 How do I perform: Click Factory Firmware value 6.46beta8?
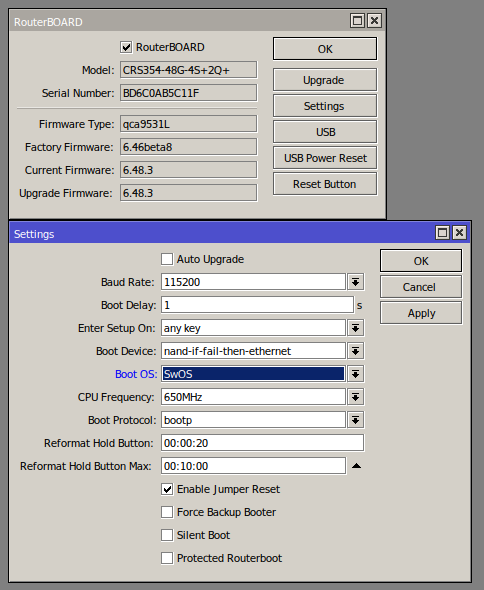189,147
